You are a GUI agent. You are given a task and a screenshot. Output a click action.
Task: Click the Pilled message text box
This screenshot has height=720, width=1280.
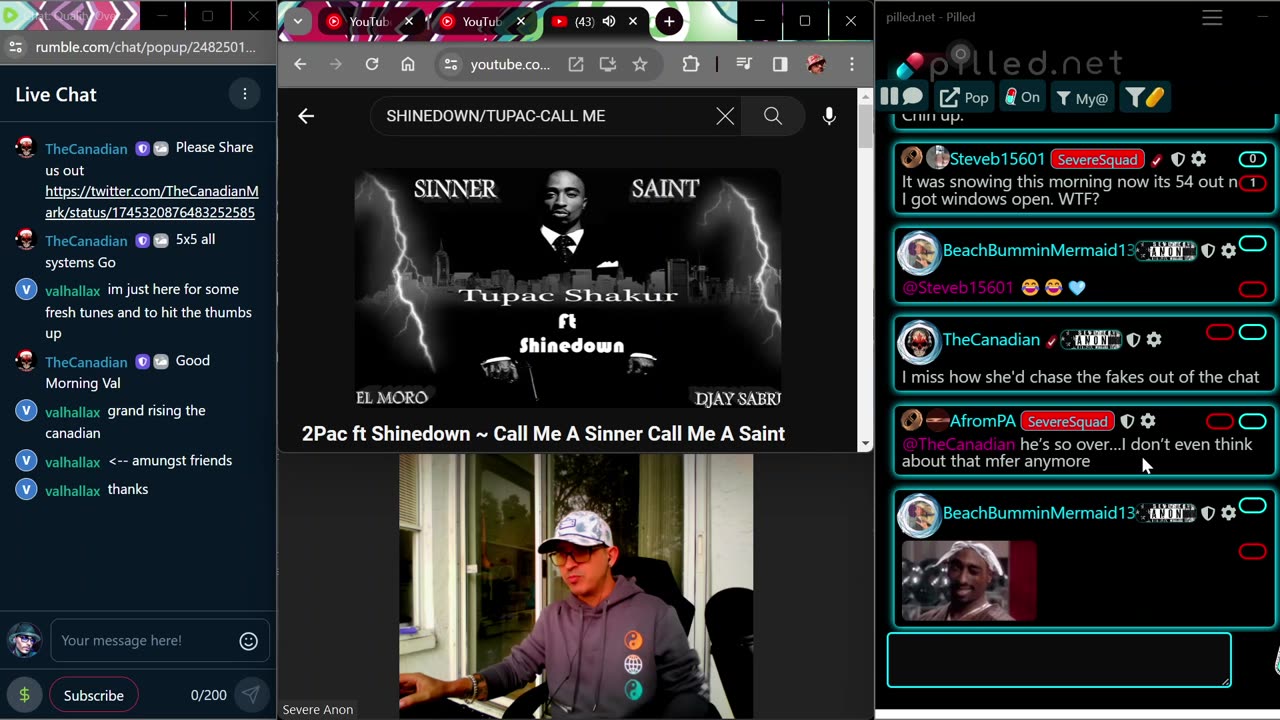[x=1059, y=660]
